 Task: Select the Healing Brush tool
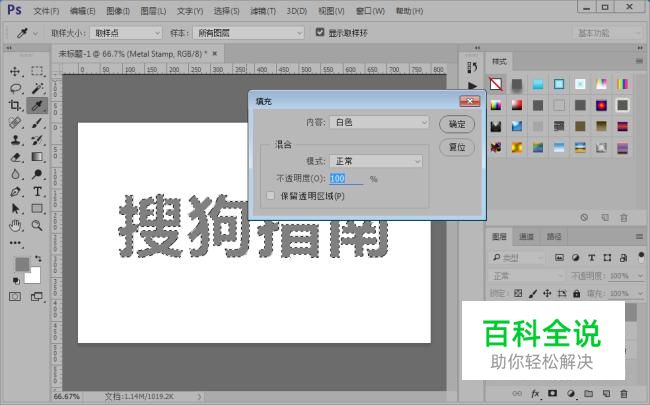tap(15, 123)
